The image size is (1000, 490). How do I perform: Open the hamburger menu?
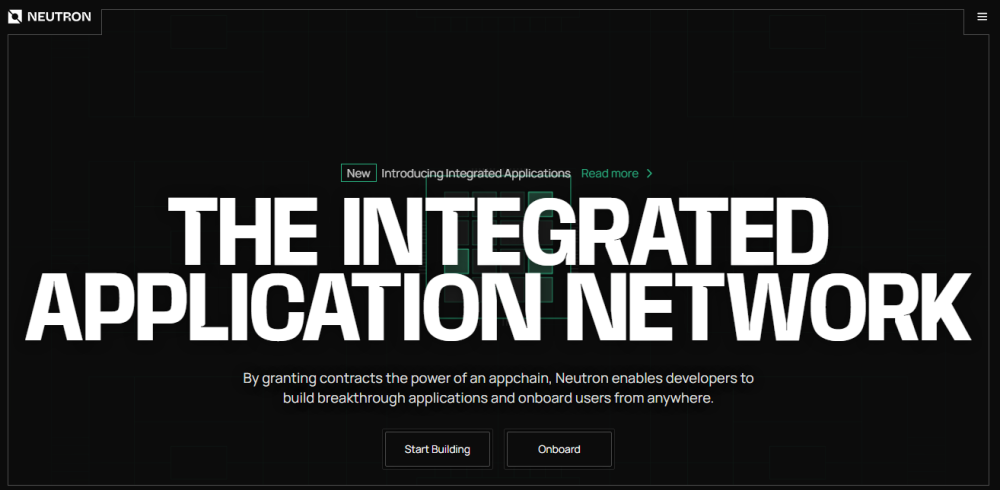pos(982,17)
